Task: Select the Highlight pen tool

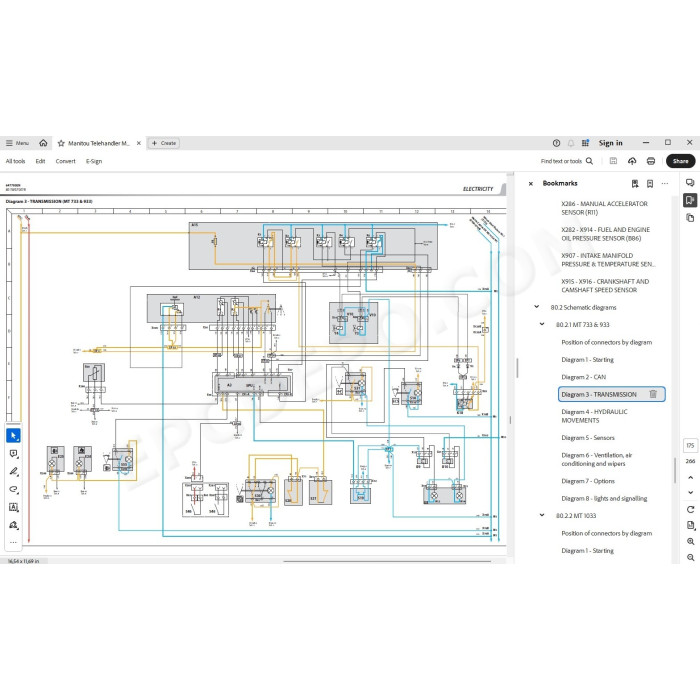Action: pyautogui.click(x=13, y=471)
